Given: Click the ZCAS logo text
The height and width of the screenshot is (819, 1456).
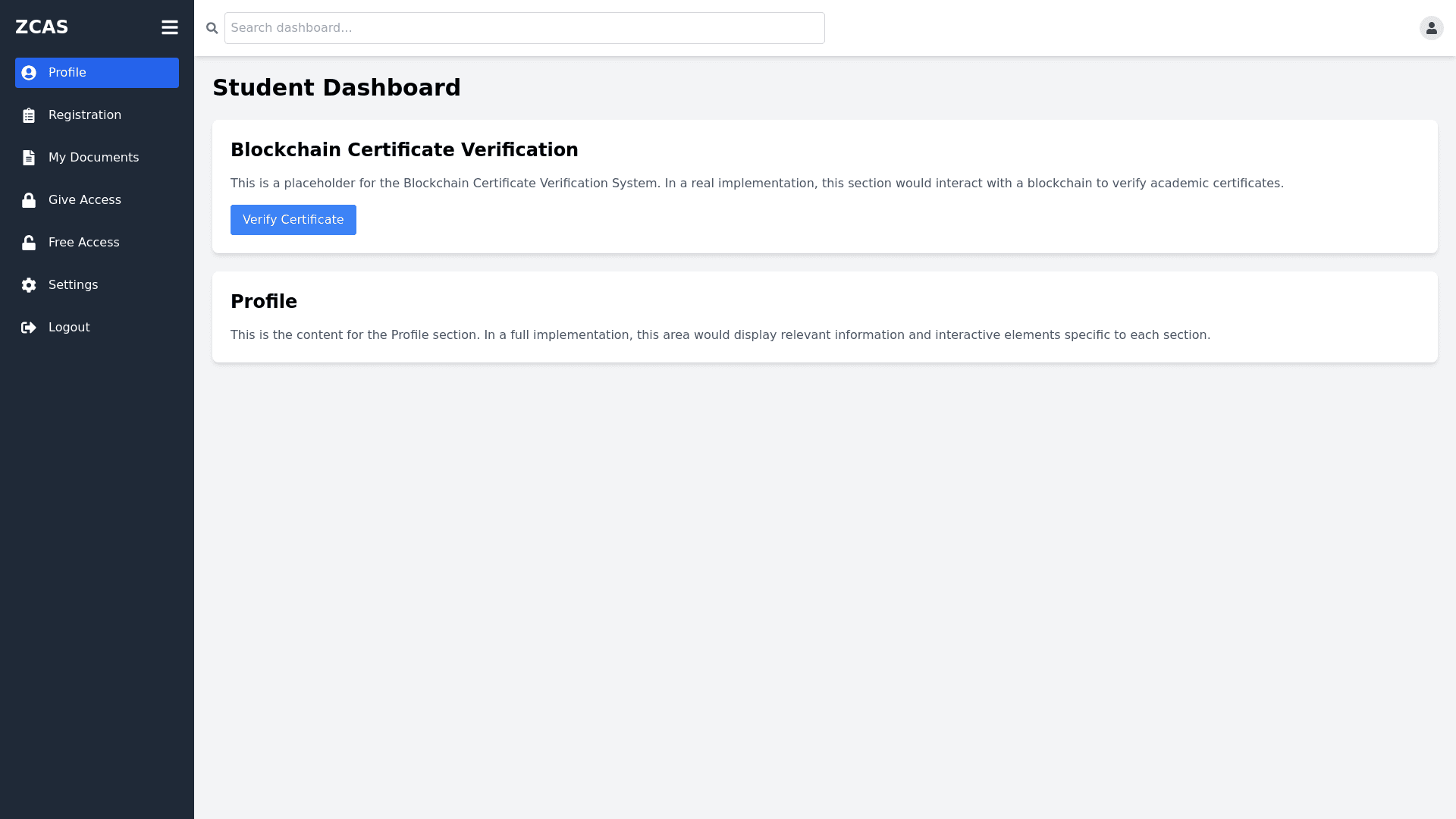Looking at the screenshot, I should tap(42, 27).
